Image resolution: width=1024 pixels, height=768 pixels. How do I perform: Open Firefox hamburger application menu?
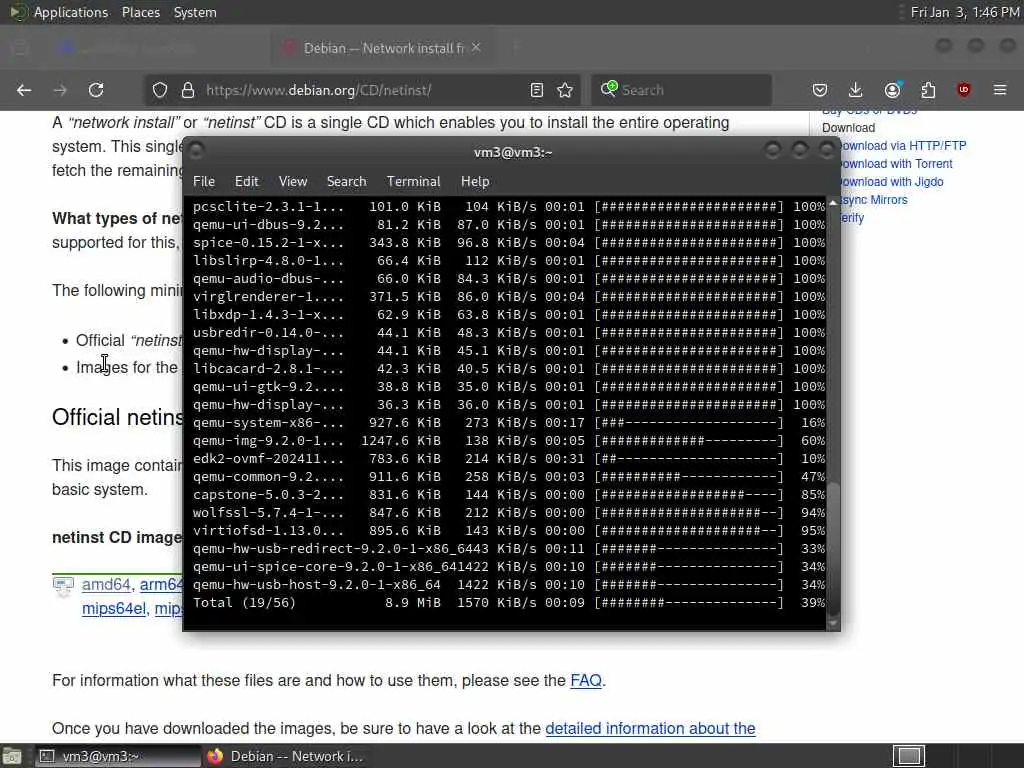tap(1000, 90)
